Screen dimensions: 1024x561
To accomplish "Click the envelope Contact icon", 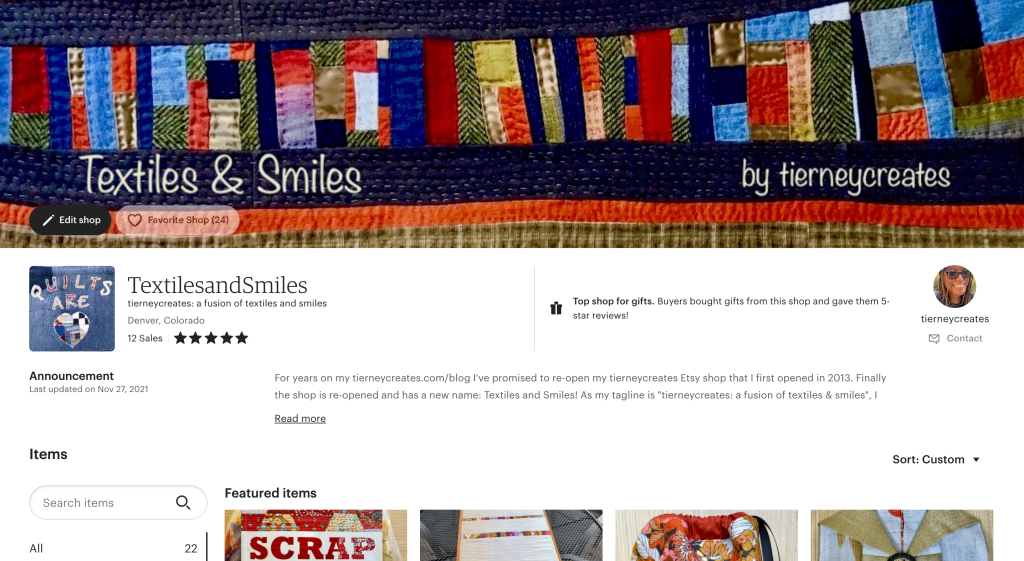I will pyautogui.click(x=934, y=338).
